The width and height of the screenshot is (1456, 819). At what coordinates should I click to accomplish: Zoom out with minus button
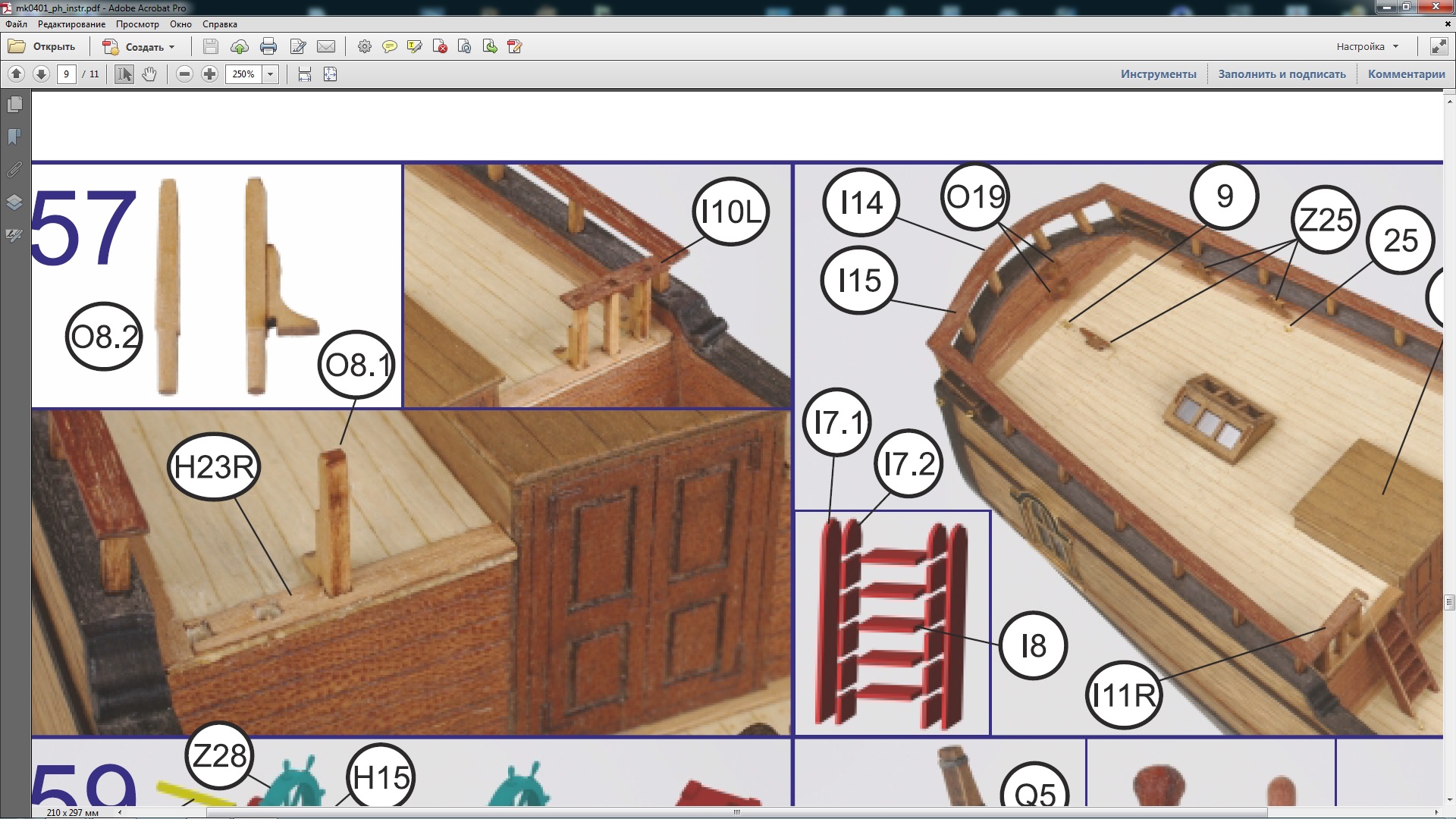[184, 74]
